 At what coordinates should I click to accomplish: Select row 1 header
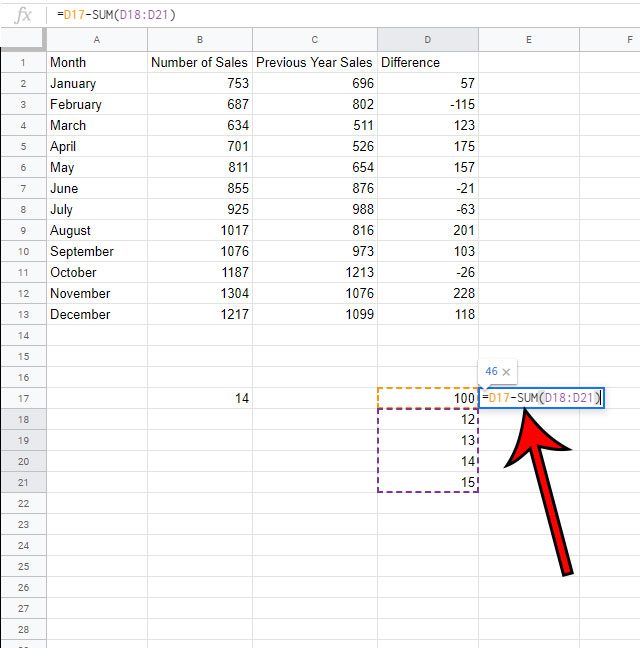[x=22, y=62]
